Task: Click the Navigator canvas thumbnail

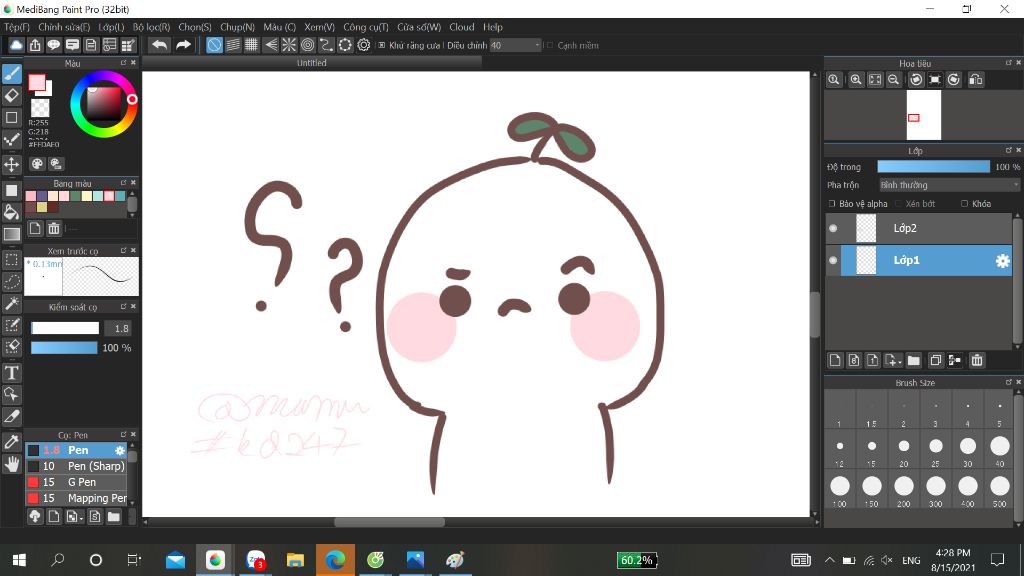Action: (923, 115)
